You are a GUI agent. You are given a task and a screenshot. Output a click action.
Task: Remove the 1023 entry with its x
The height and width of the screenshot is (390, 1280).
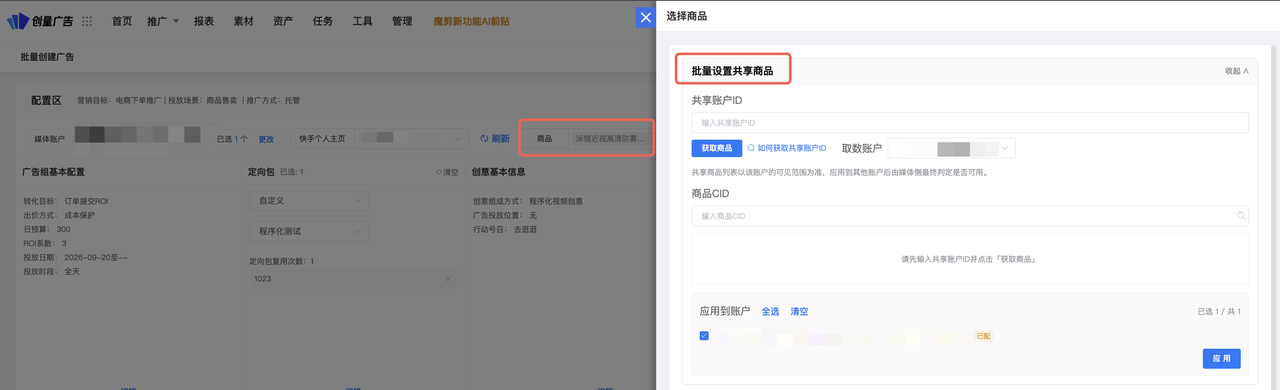(448, 279)
